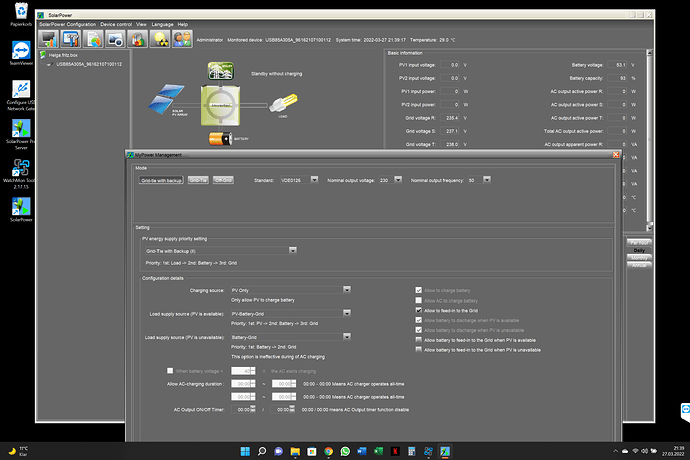
Task: Open Chrome from the taskbar
Action: pos(328,451)
